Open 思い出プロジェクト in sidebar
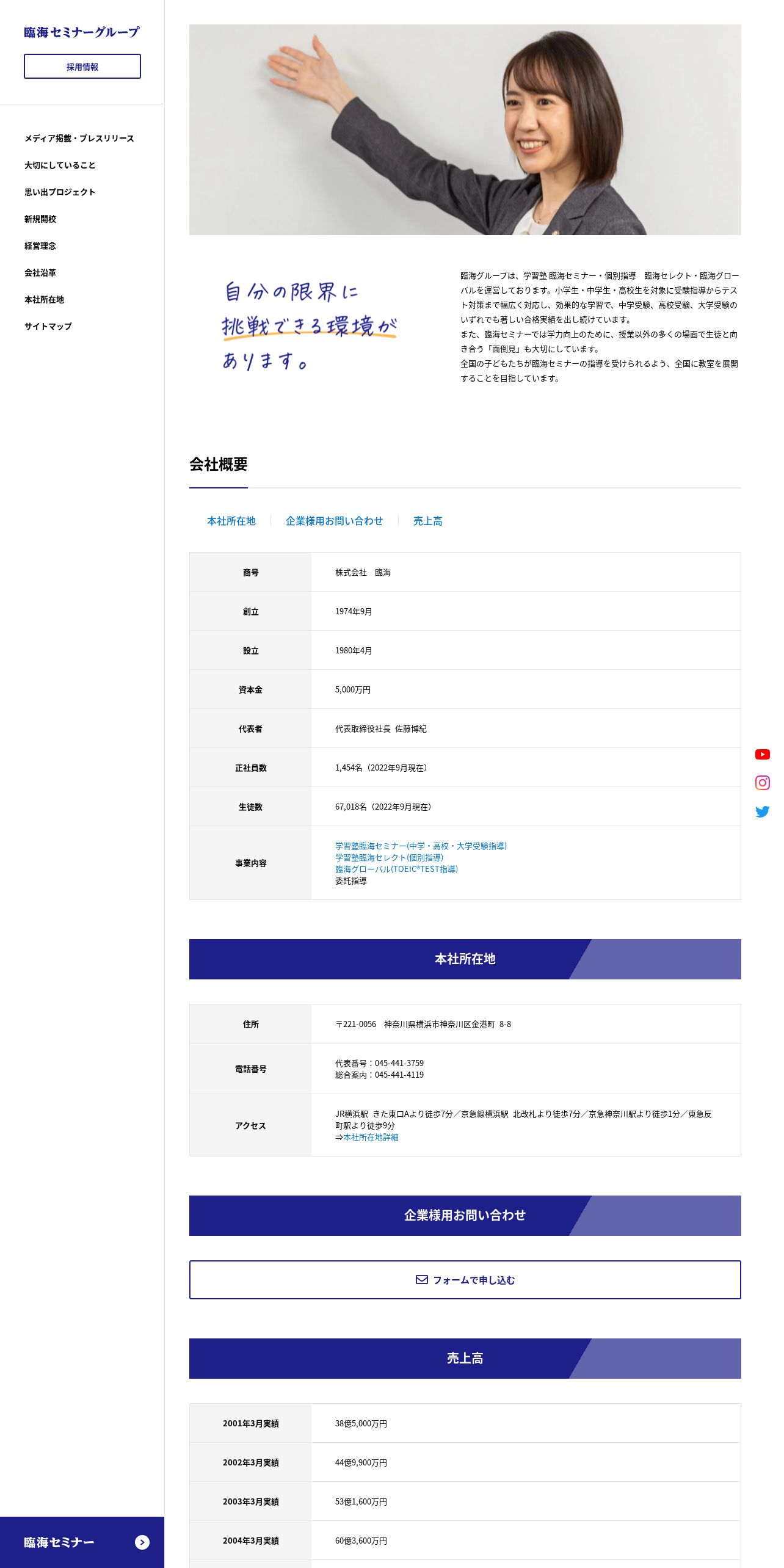Image resolution: width=784 pixels, height=1568 pixels. point(60,192)
